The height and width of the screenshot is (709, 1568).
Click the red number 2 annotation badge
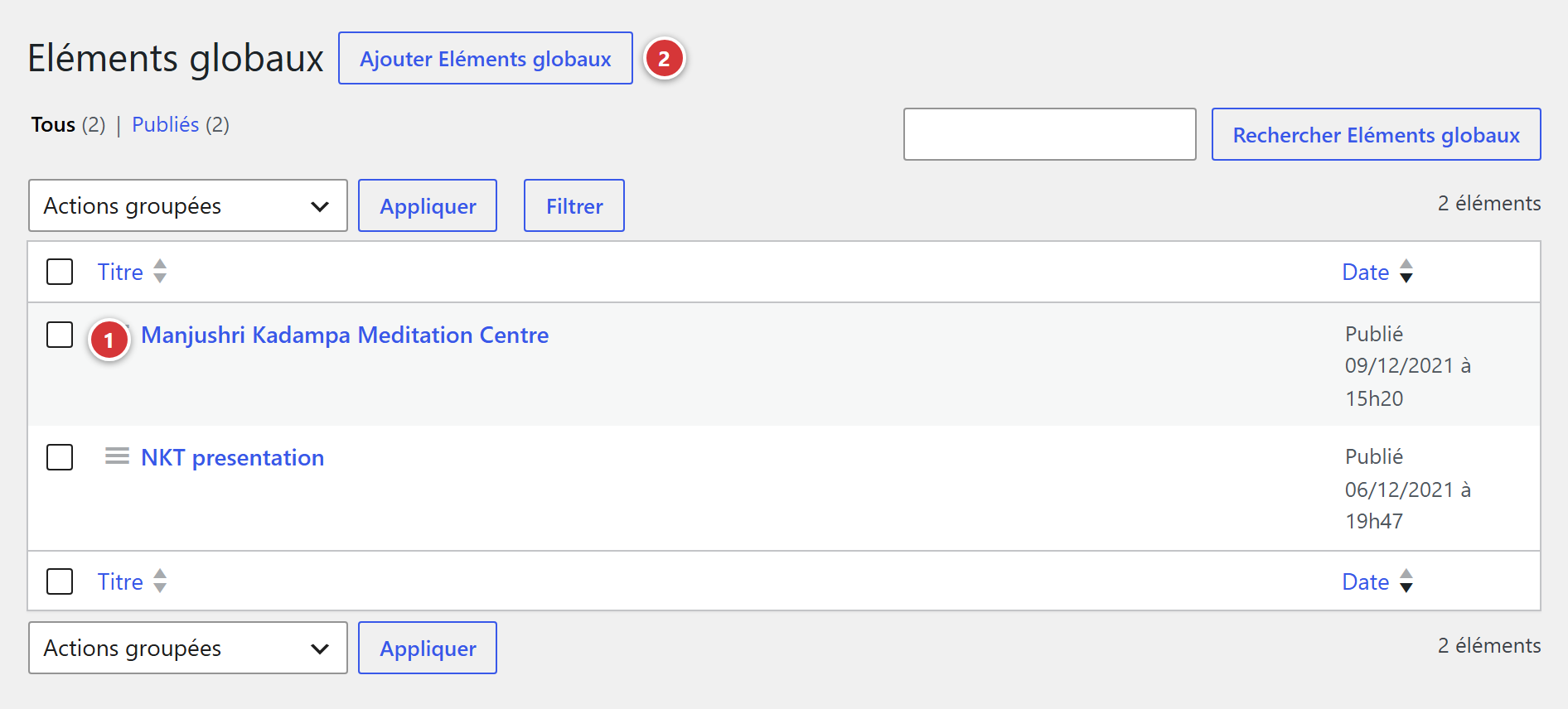click(x=664, y=59)
